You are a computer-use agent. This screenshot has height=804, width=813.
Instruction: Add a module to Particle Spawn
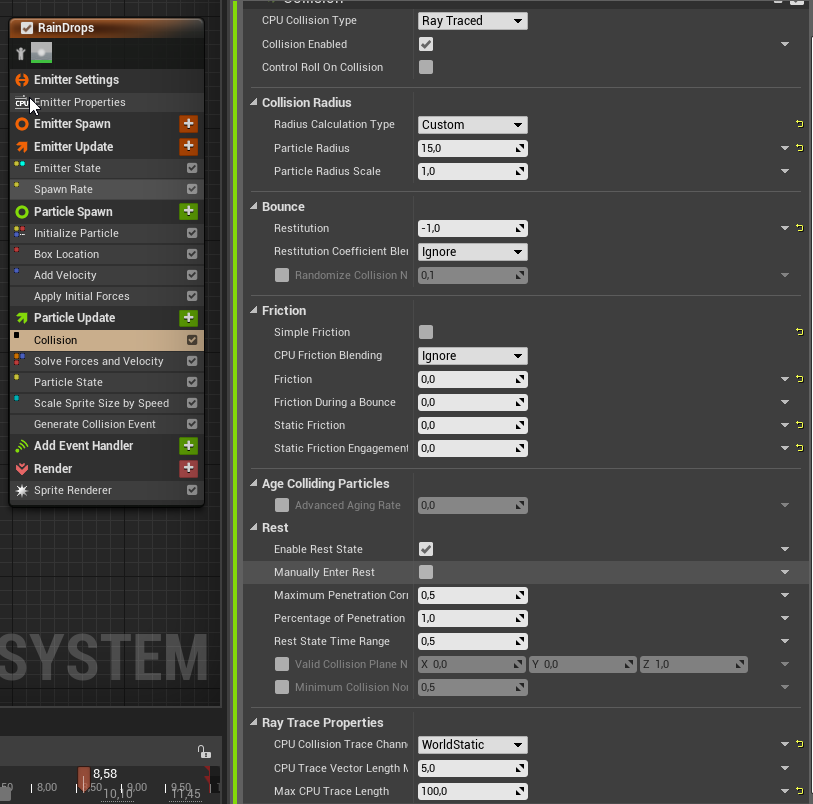pyautogui.click(x=188, y=211)
